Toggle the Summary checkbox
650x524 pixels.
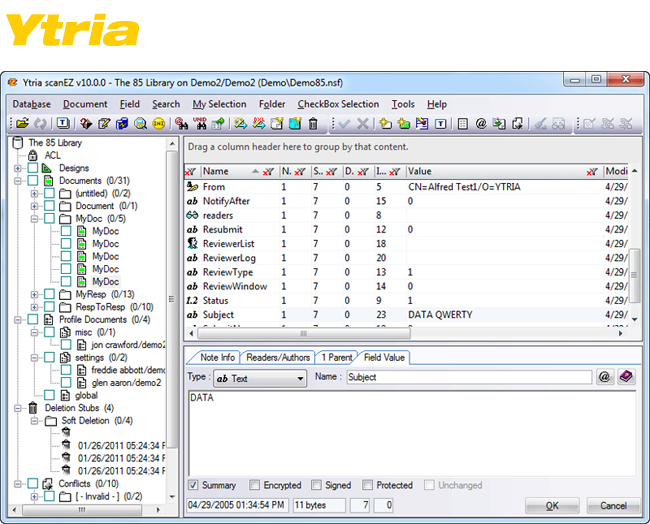pyautogui.click(x=193, y=485)
